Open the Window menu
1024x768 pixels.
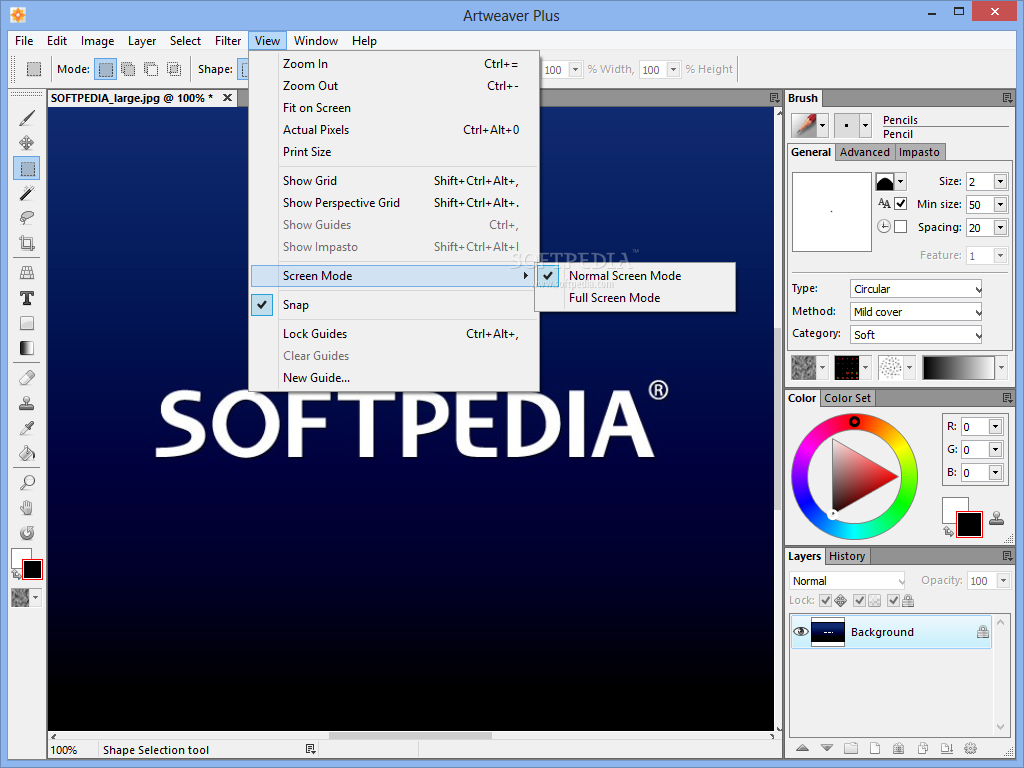[315, 40]
